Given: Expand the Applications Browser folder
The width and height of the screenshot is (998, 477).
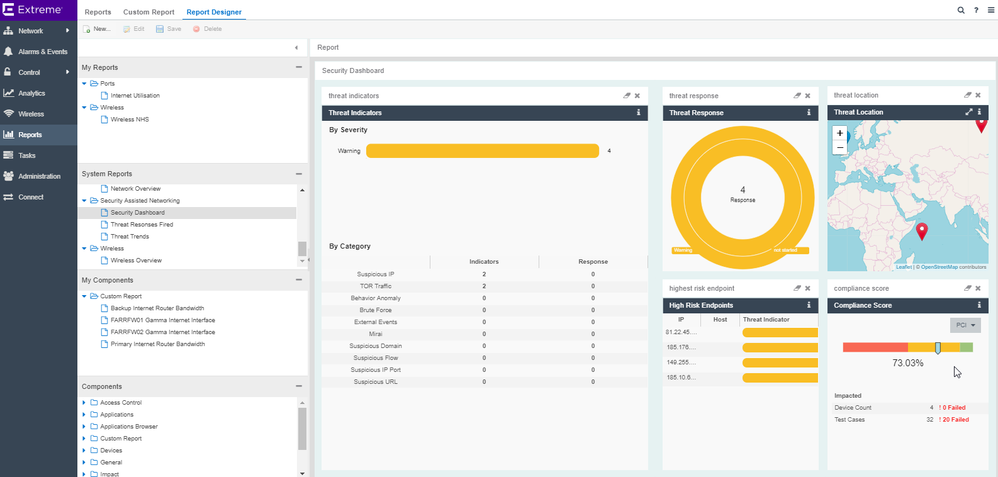Looking at the screenshot, I should 84,427.
